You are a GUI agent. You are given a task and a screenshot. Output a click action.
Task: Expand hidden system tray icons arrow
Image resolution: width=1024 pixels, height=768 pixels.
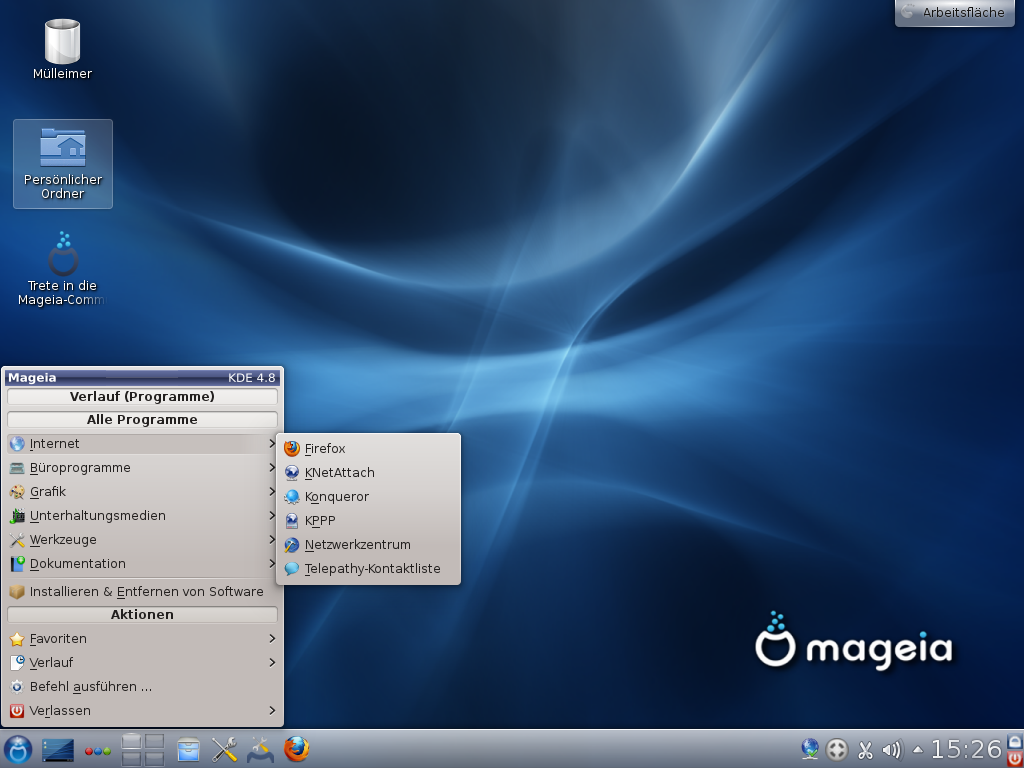pos(918,750)
